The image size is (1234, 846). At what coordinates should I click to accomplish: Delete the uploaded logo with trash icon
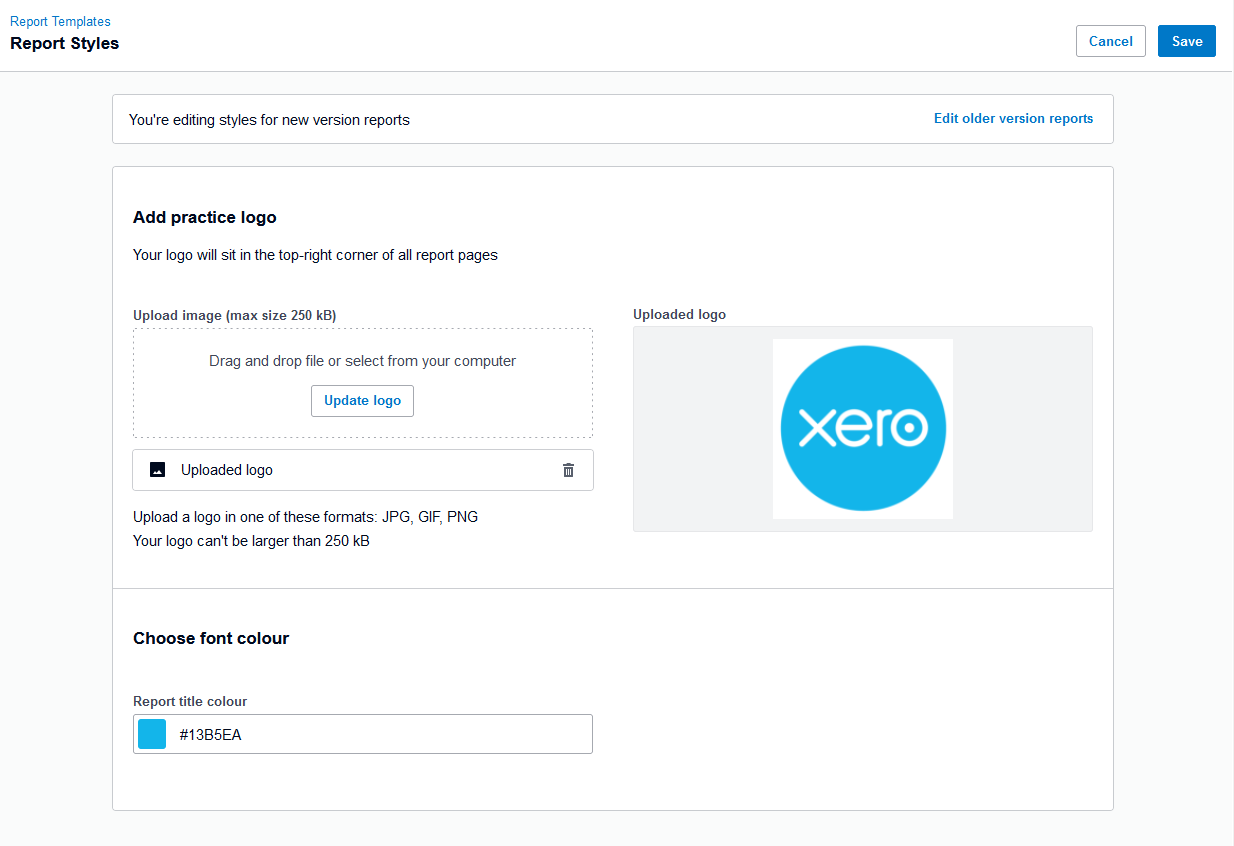tap(568, 470)
